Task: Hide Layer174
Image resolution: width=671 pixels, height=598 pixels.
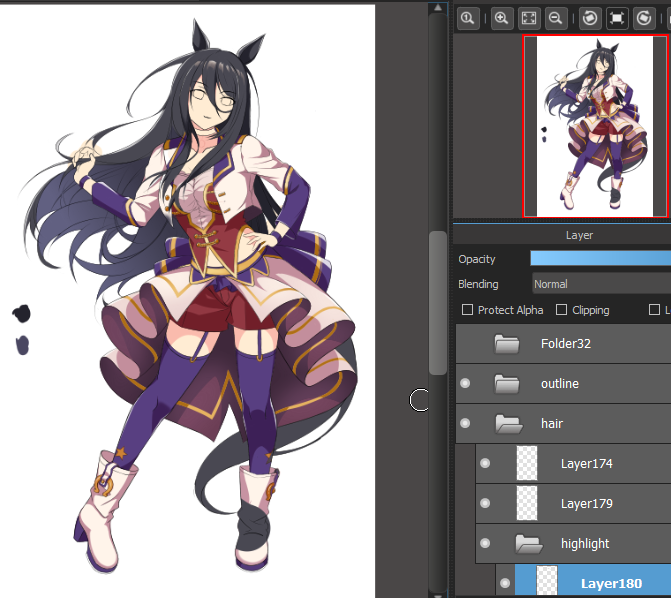Action: pos(485,463)
